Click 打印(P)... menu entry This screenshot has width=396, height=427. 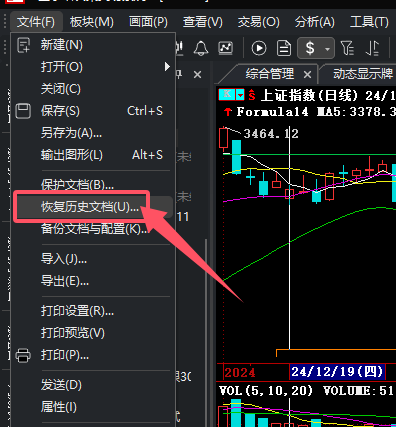[93, 355]
